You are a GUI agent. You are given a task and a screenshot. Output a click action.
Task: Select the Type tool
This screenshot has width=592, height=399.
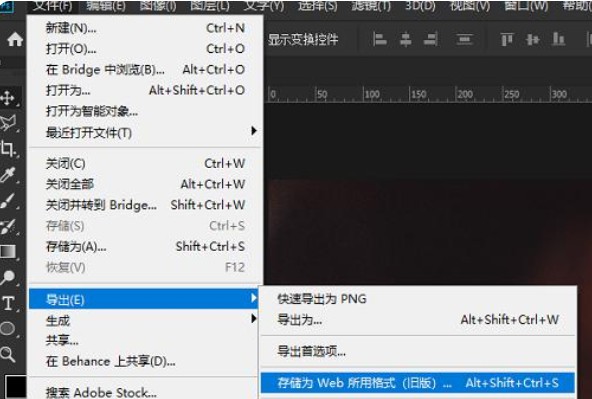8,303
